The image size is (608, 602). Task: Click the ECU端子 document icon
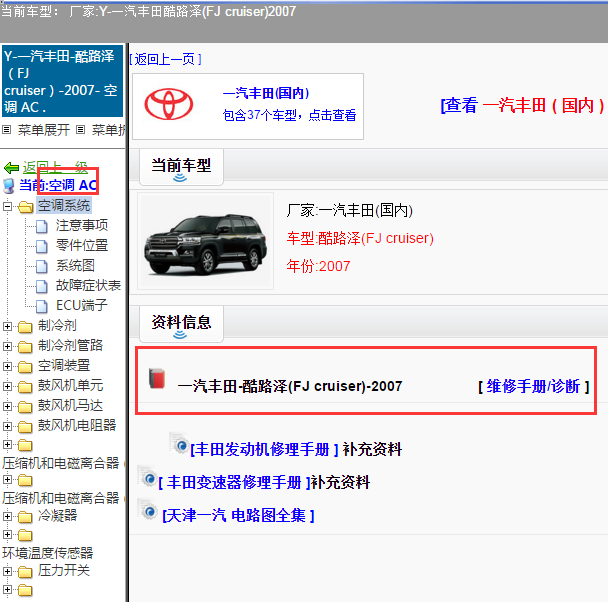[x=42, y=306]
